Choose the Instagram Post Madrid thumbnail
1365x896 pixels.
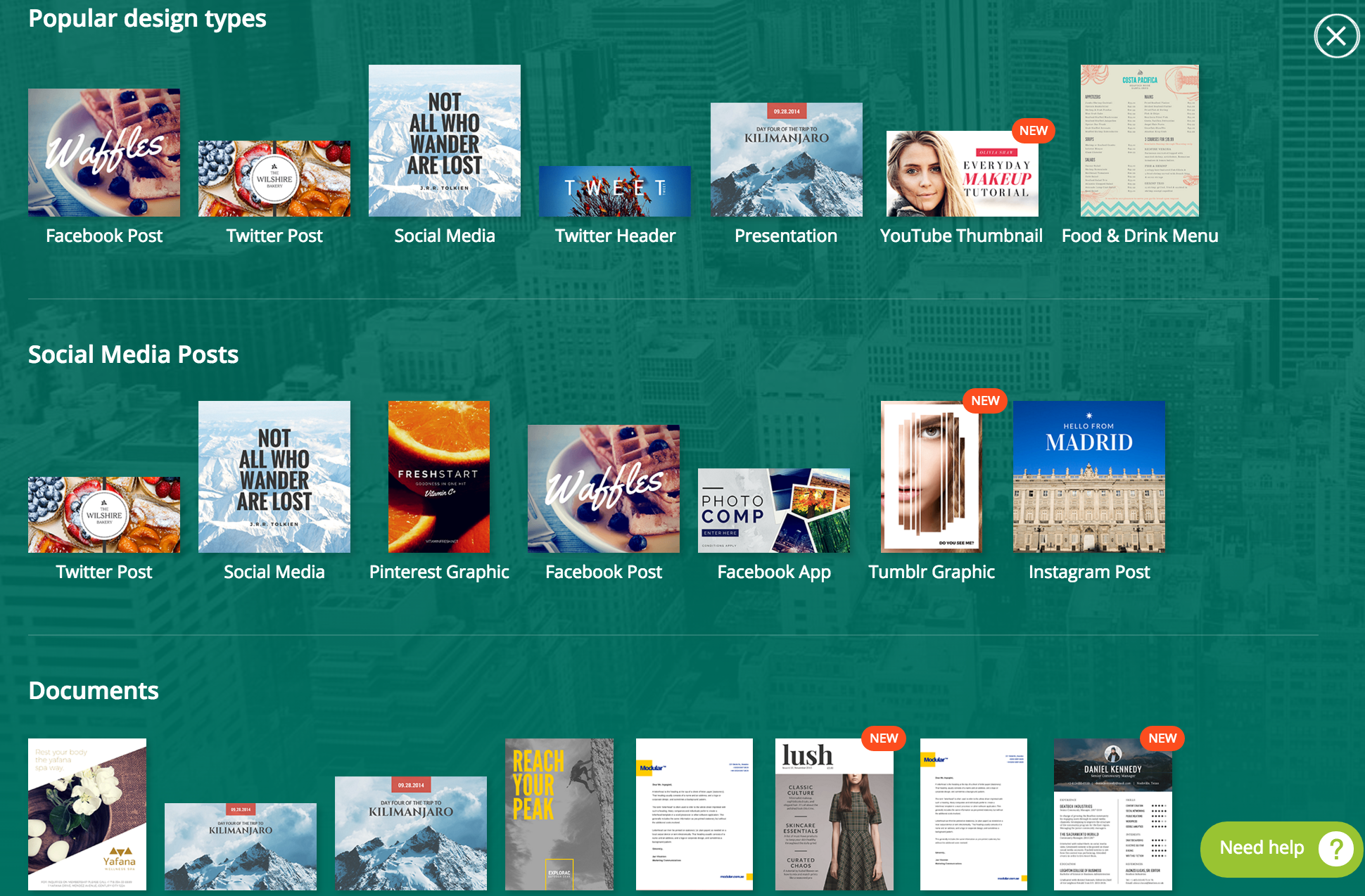click(x=1089, y=477)
